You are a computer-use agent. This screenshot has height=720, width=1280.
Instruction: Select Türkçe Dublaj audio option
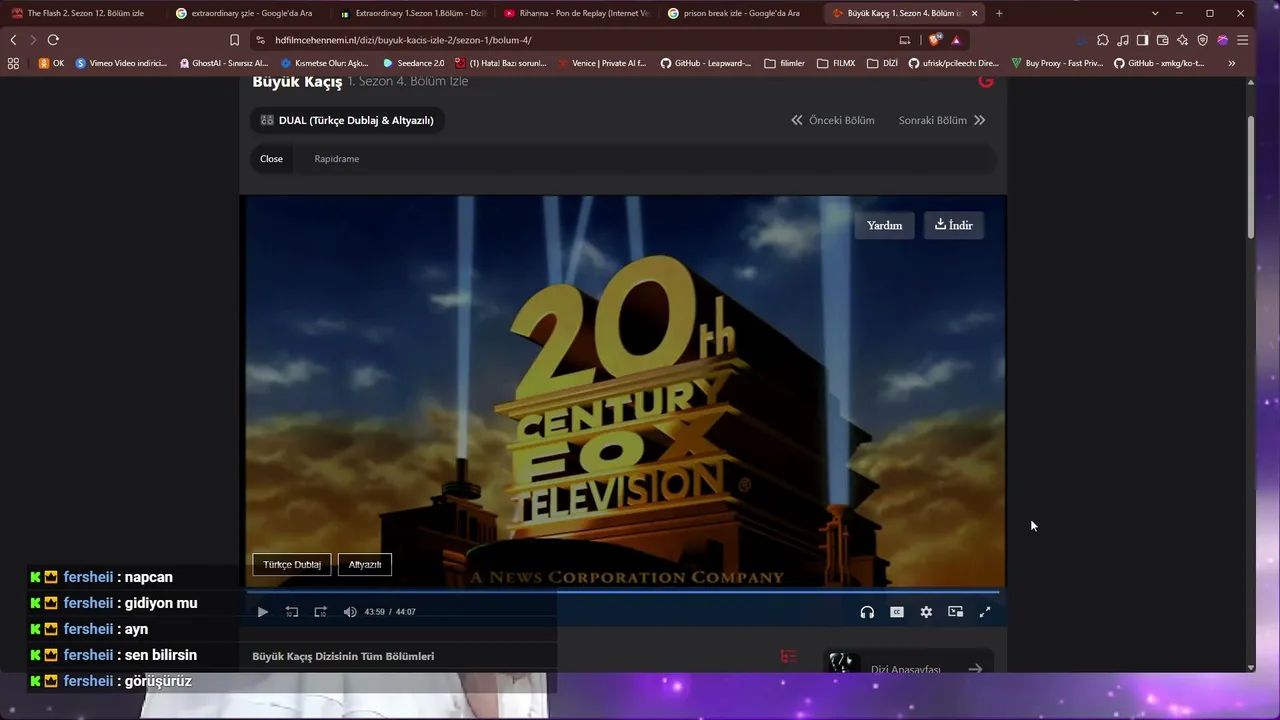pyautogui.click(x=292, y=564)
